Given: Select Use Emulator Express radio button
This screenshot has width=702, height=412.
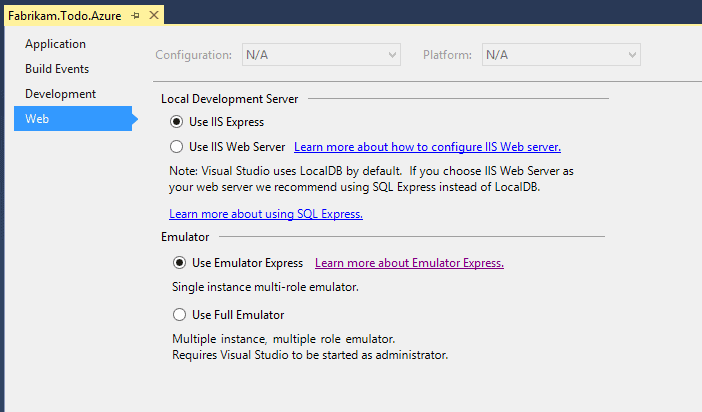Looking at the screenshot, I should coord(179,263).
